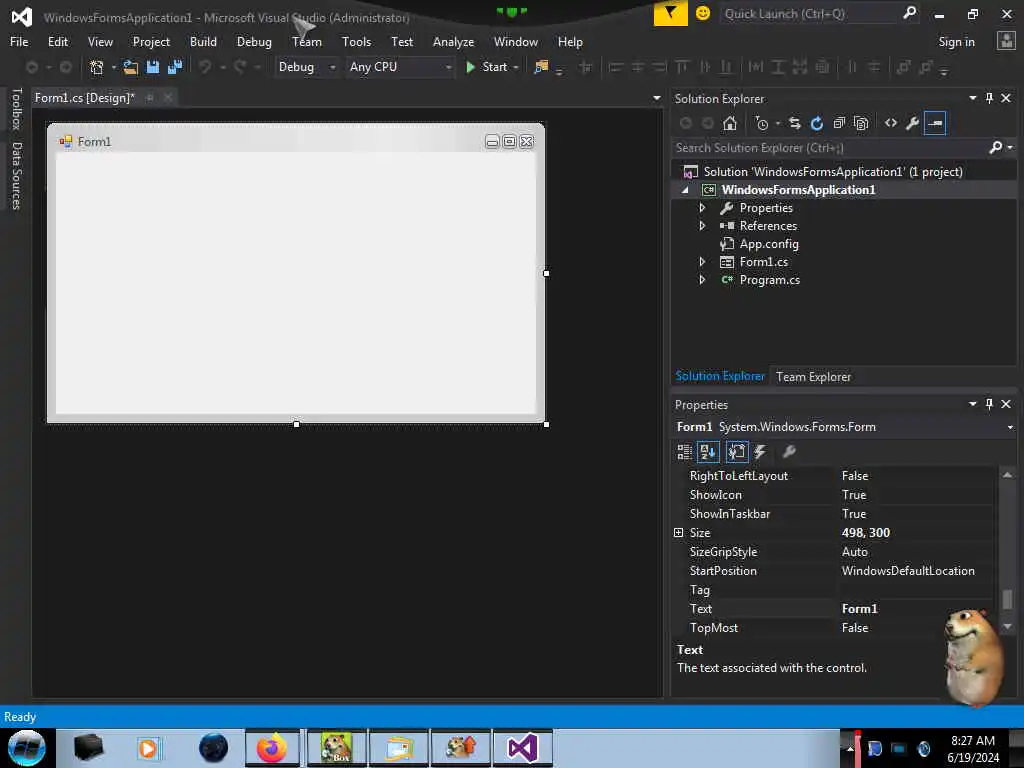
Task: Expand the Form1.cs node
Action: tap(702, 262)
